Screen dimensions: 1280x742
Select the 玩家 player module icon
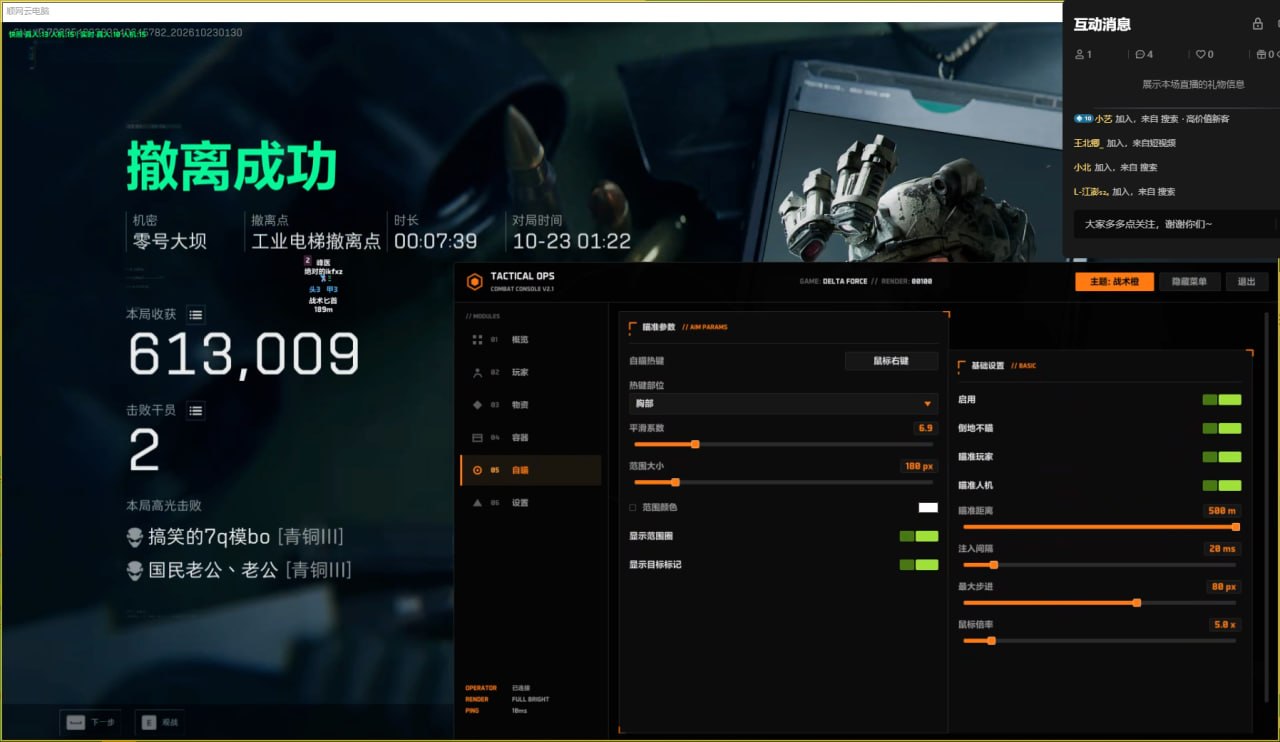(477, 372)
